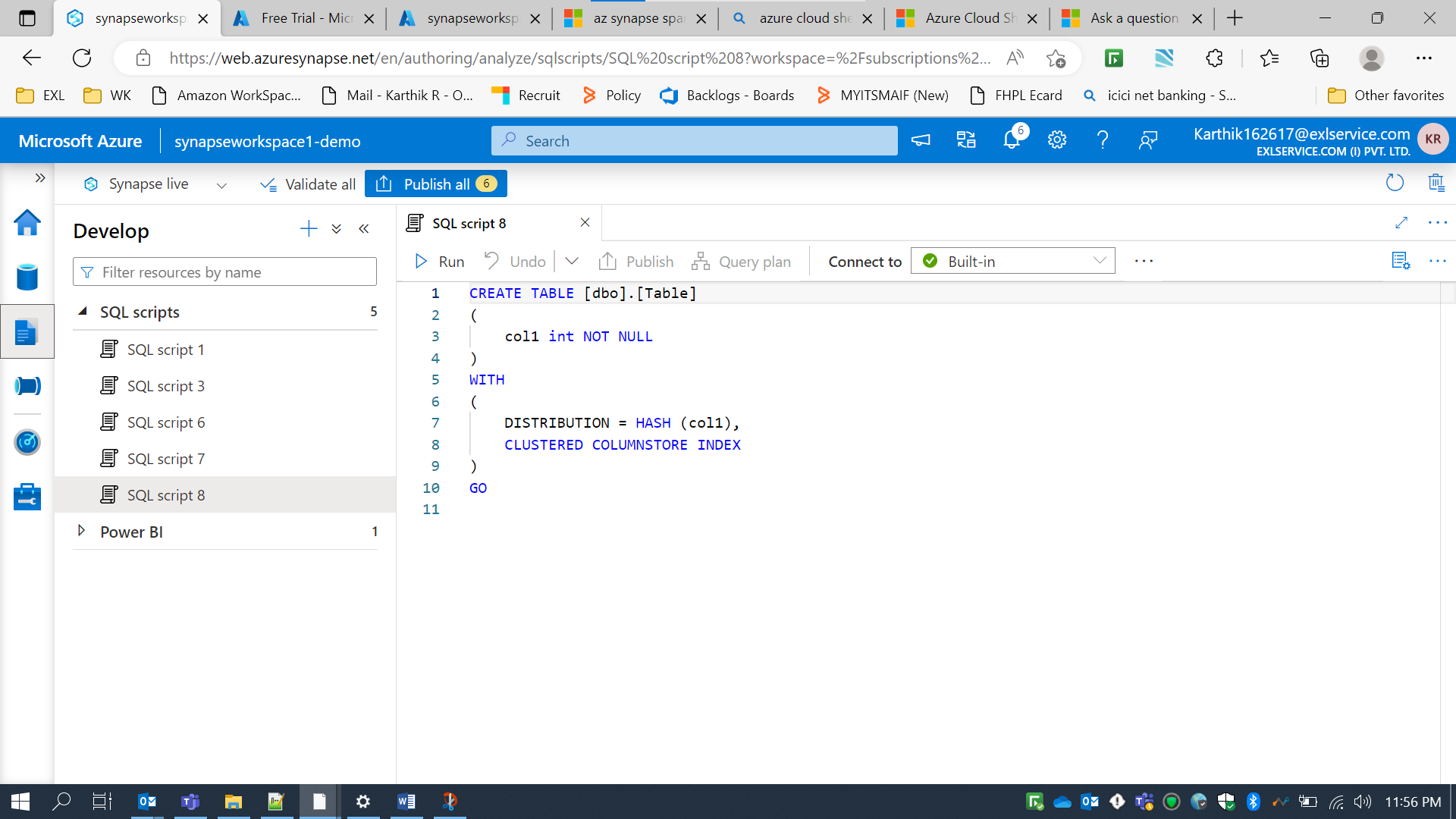Image resolution: width=1456 pixels, height=819 pixels.
Task: Go to the Home hub icon
Action: 27,222
